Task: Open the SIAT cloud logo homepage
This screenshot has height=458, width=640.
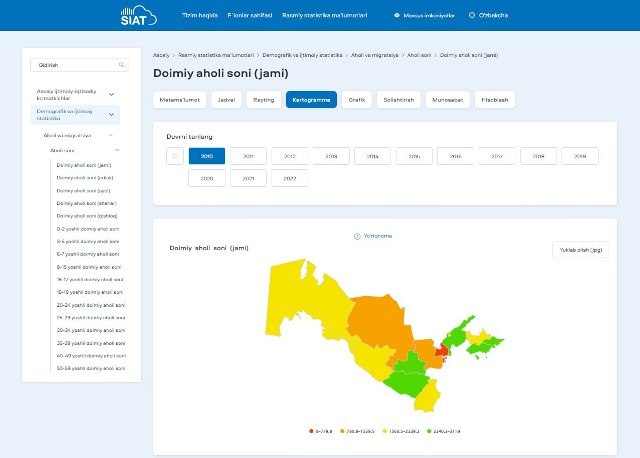Action: point(138,16)
